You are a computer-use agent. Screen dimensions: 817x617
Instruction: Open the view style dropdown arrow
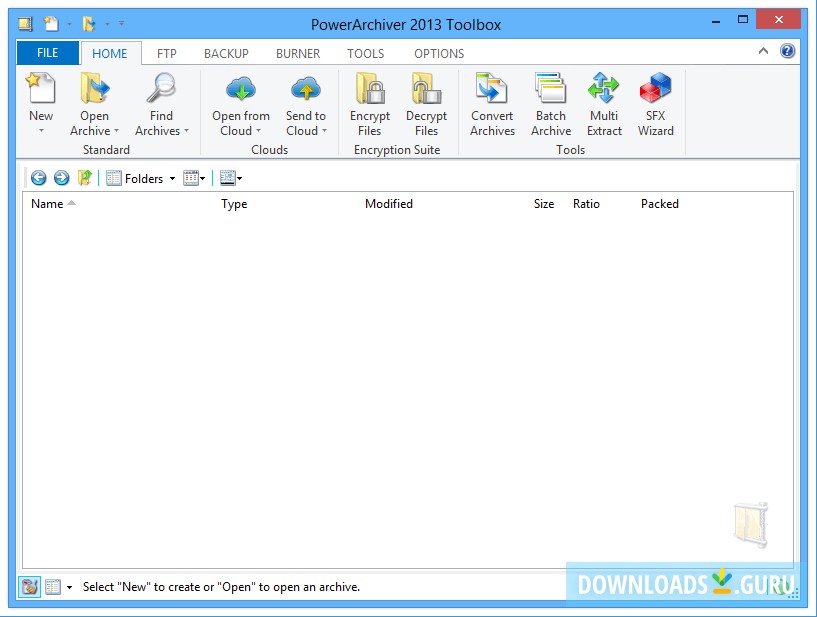pos(203,179)
